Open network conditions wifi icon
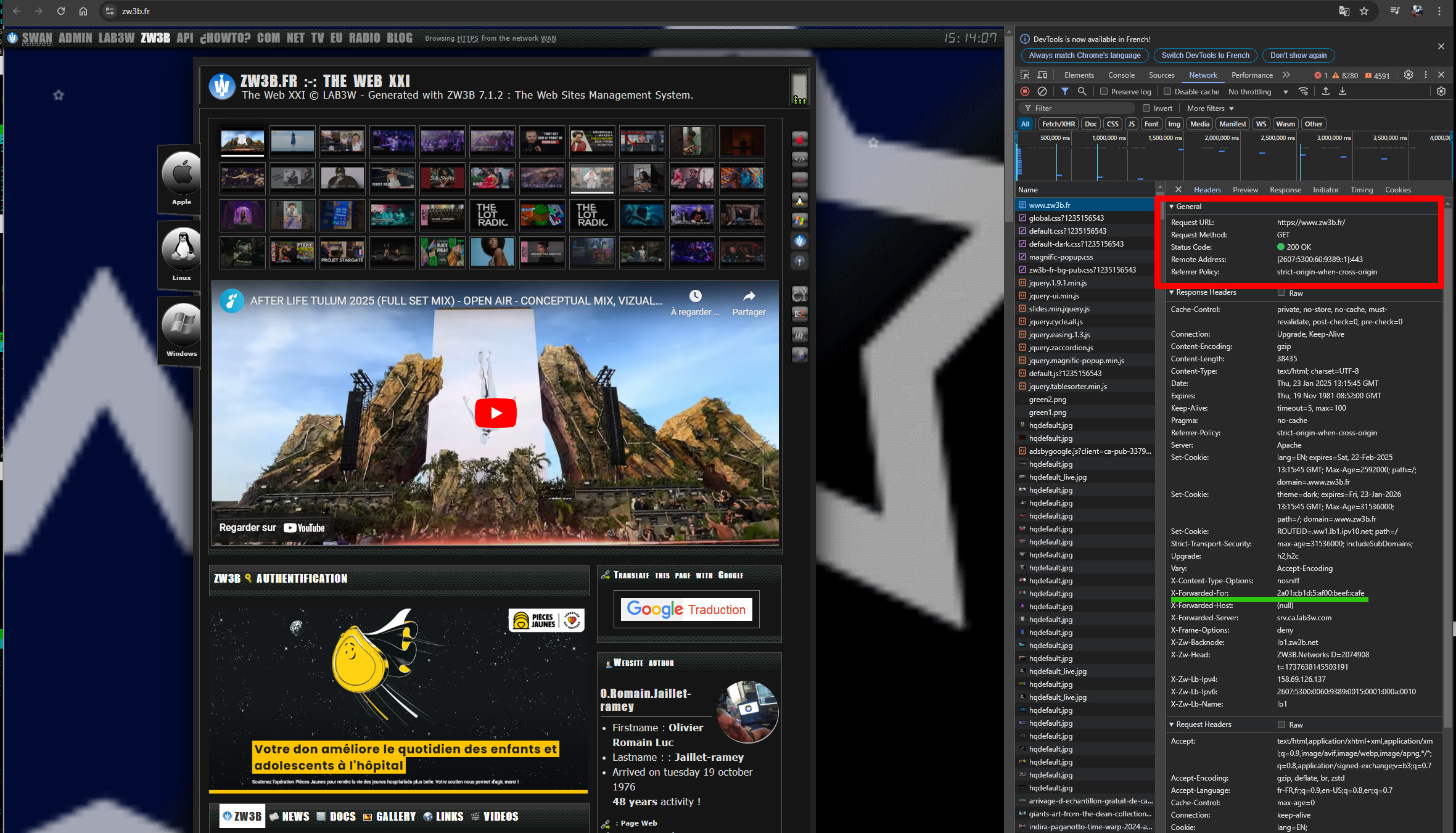 click(1304, 91)
